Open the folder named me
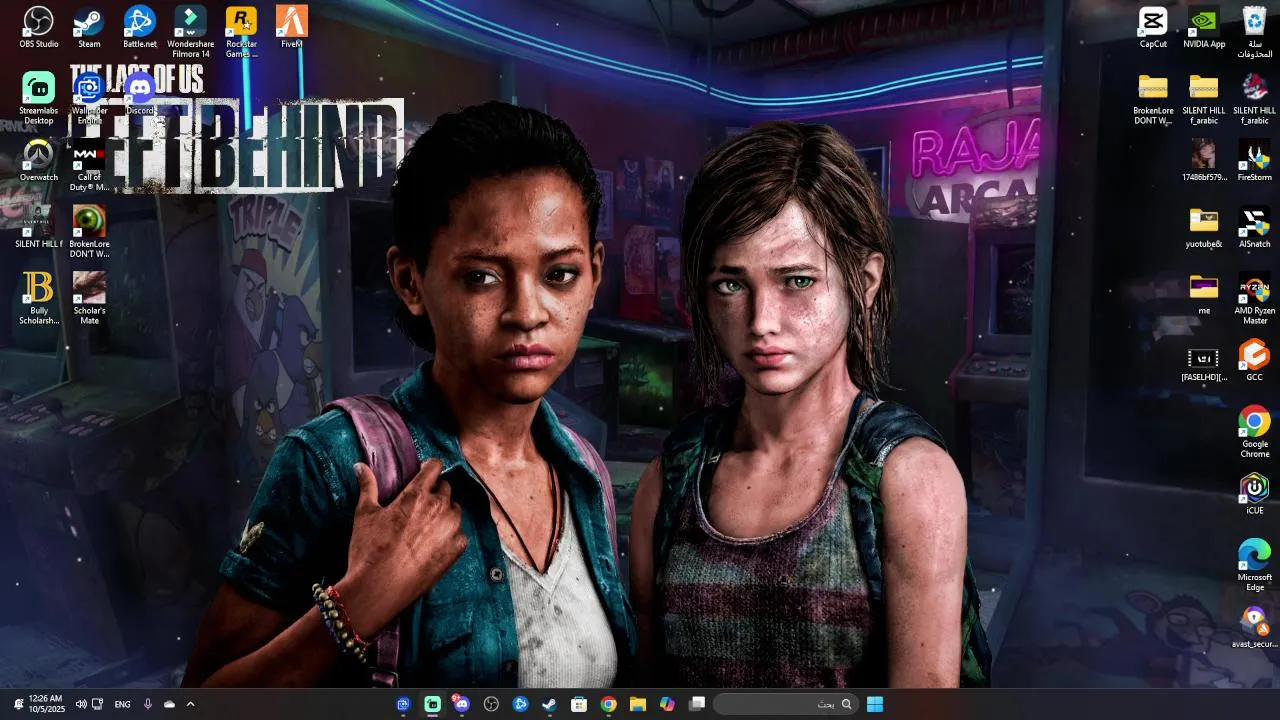Screen dimensions: 1280x720 click(x=1204, y=294)
